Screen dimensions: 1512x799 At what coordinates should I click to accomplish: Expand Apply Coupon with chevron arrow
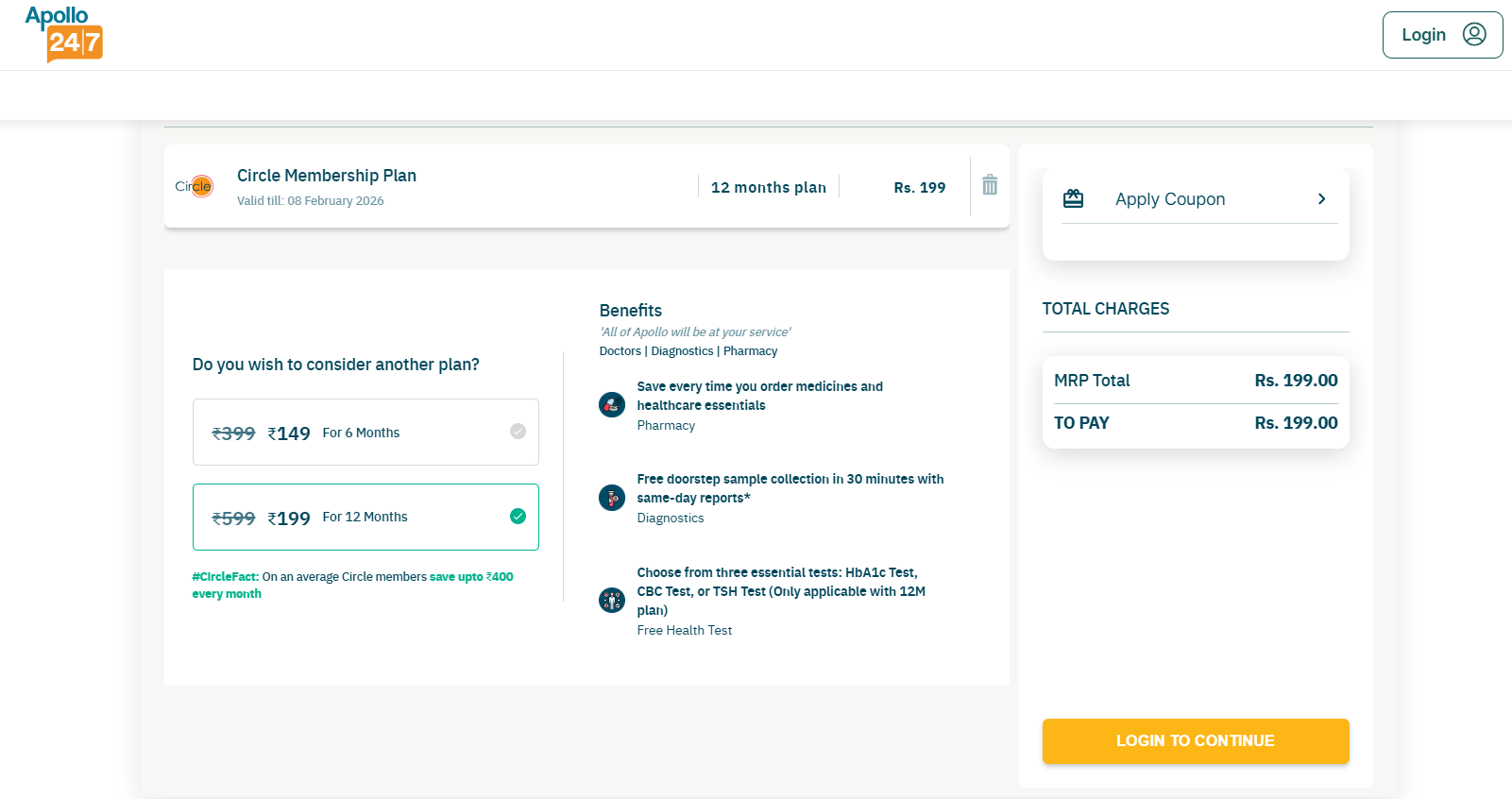click(x=1321, y=198)
